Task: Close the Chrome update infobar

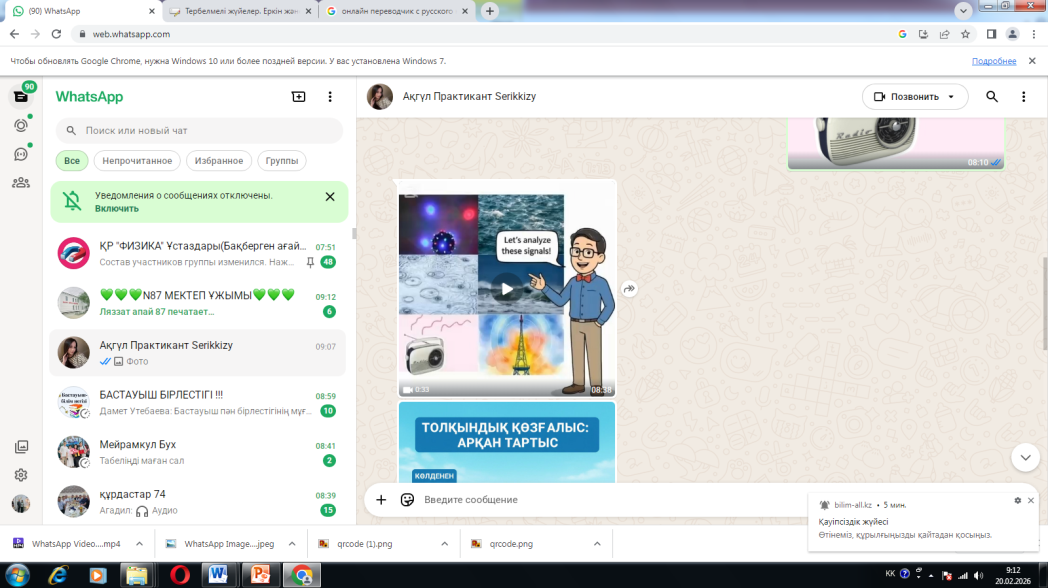Action: click(1032, 61)
